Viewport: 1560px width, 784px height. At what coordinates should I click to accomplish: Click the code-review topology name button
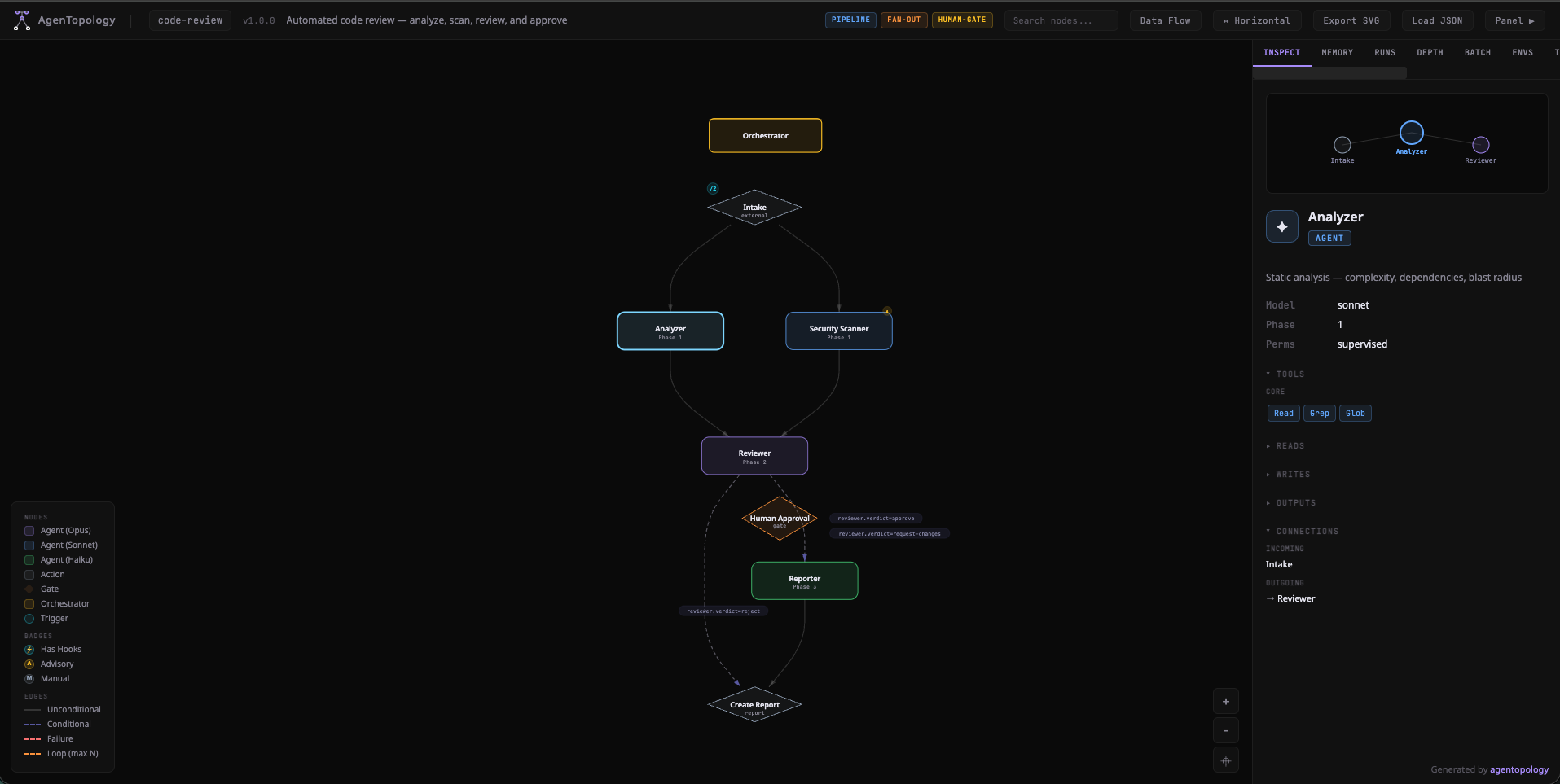190,20
